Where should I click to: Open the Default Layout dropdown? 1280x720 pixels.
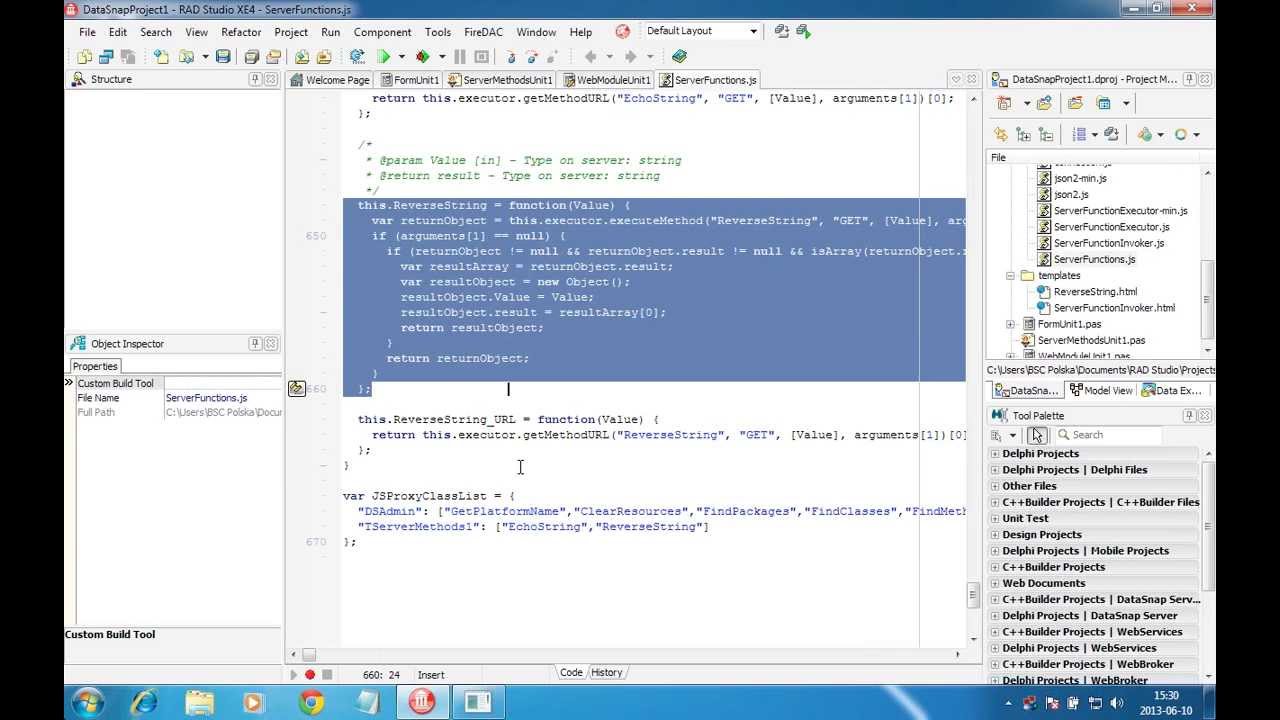click(x=753, y=31)
